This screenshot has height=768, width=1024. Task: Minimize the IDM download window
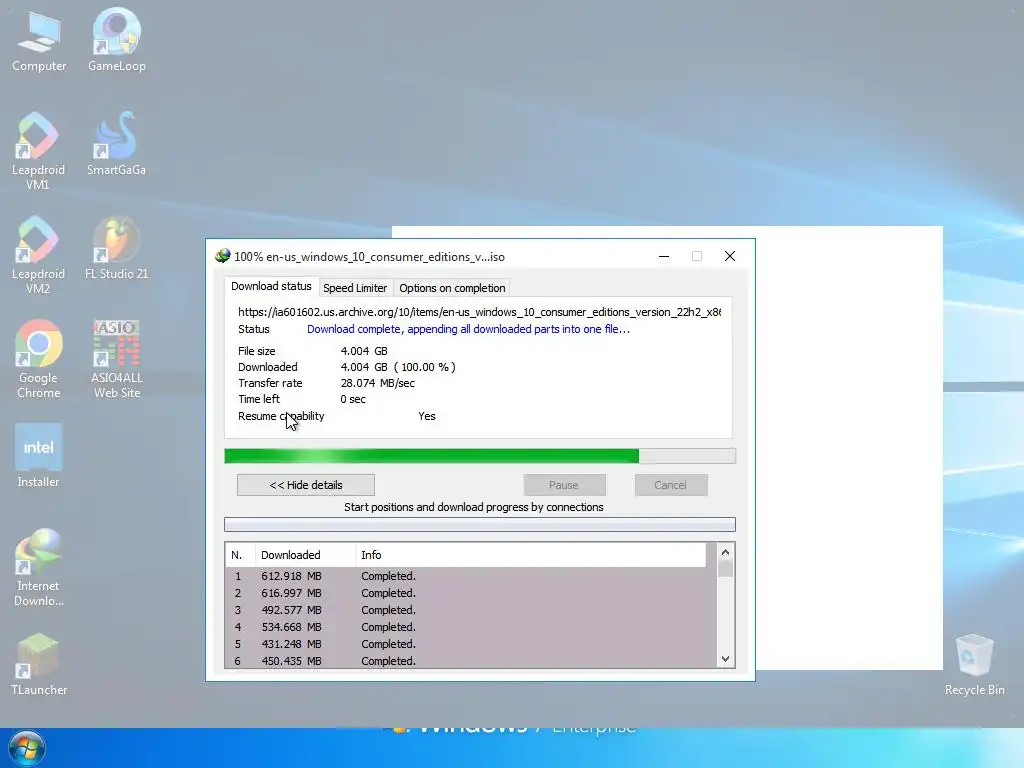click(x=664, y=256)
